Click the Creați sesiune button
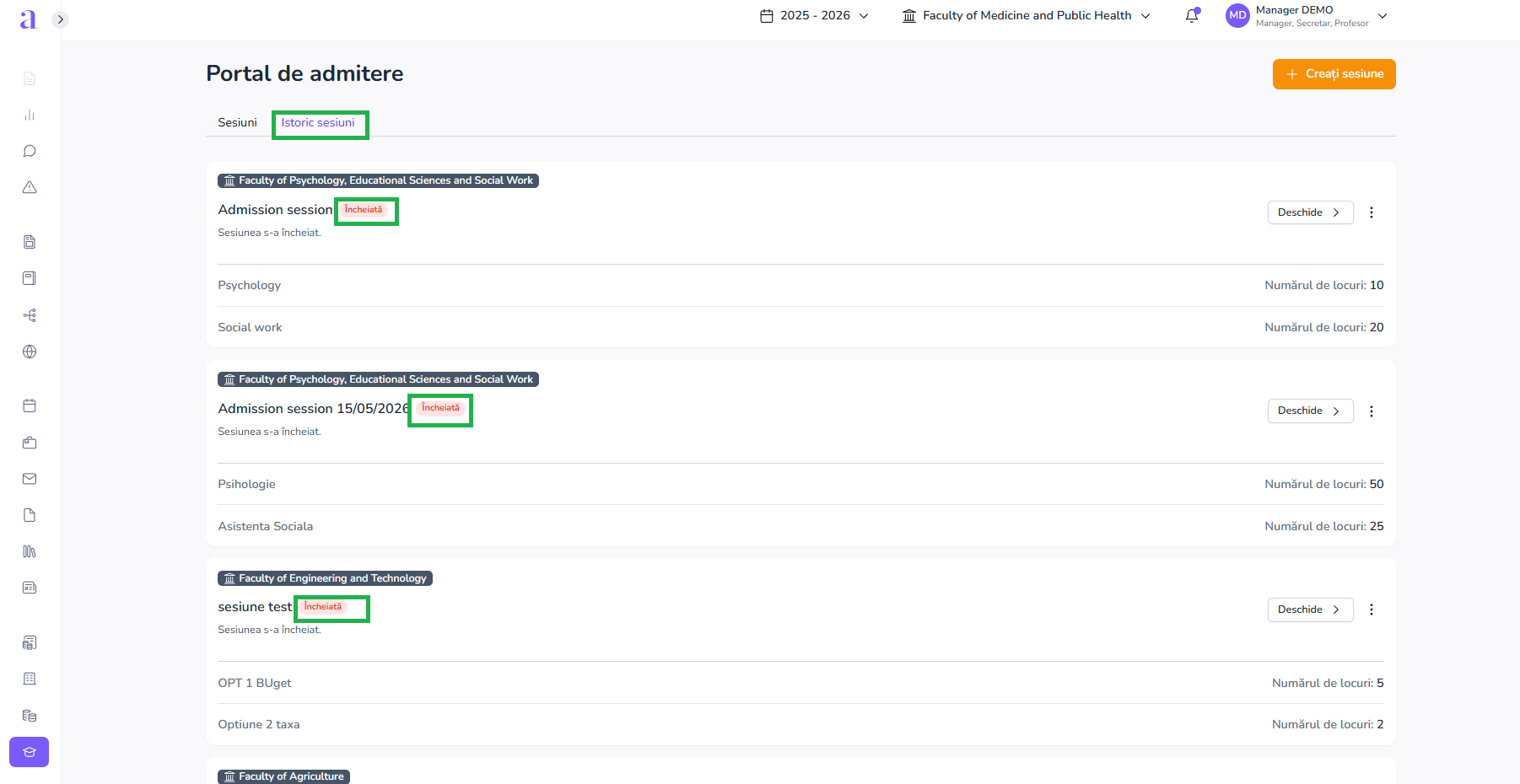 click(x=1334, y=74)
